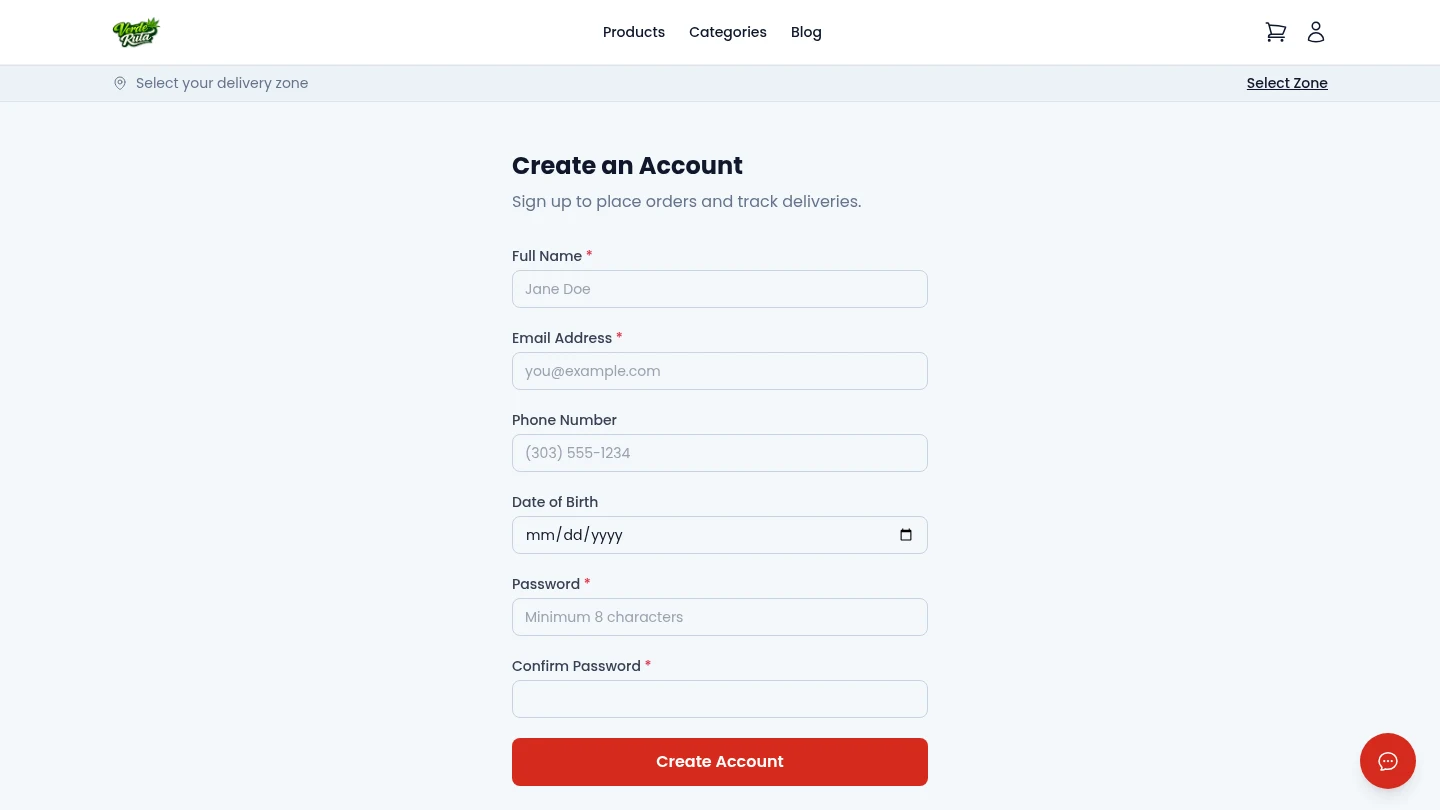Click the Select Zone link
The image size is (1440, 810).
point(1287,83)
